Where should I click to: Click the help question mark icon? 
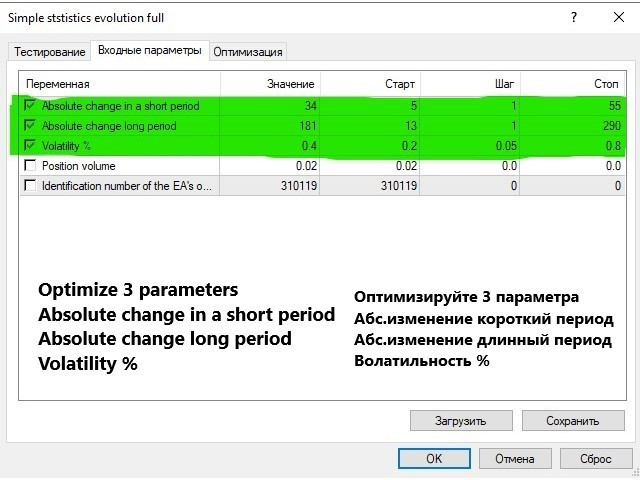tap(574, 18)
